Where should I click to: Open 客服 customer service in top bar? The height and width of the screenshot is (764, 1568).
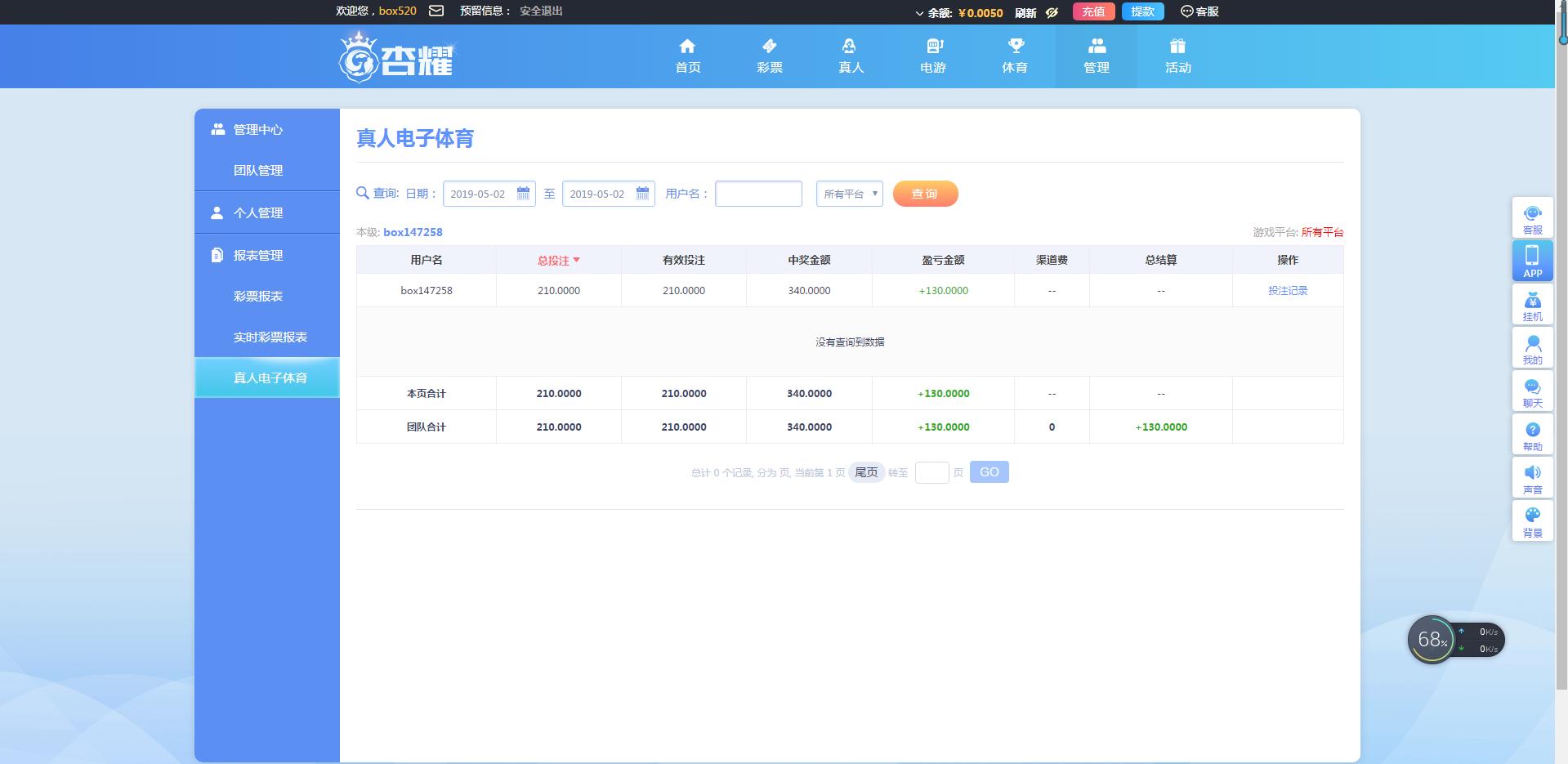coord(1199,11)
